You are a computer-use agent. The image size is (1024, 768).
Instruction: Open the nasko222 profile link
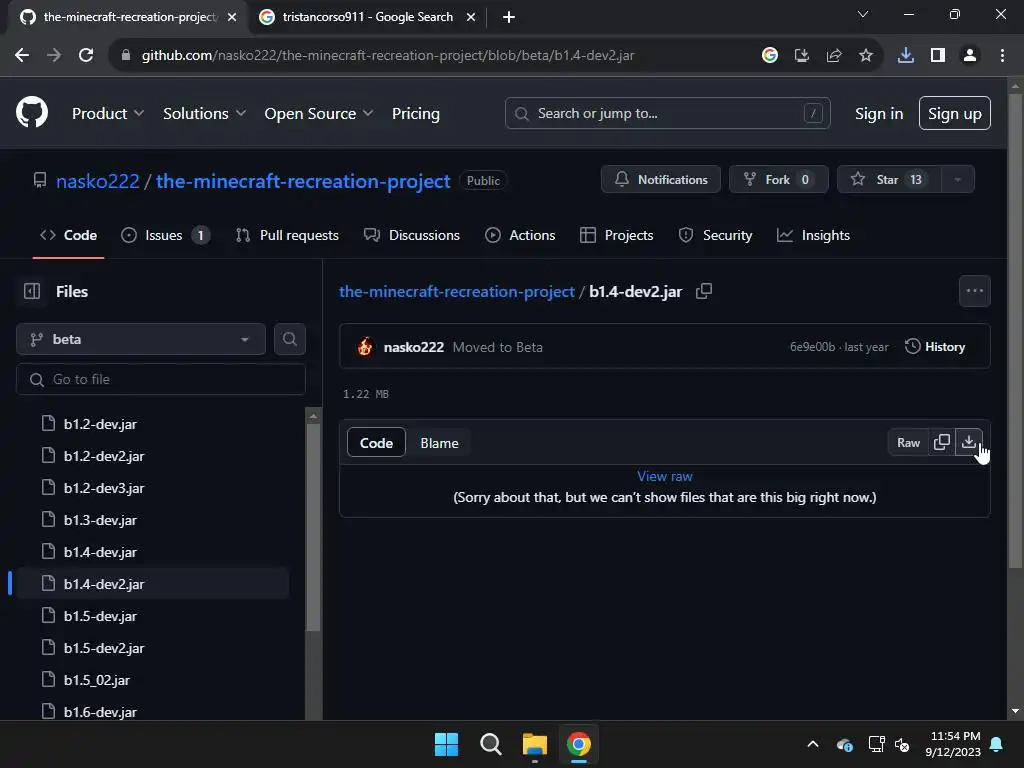point(97,181)
